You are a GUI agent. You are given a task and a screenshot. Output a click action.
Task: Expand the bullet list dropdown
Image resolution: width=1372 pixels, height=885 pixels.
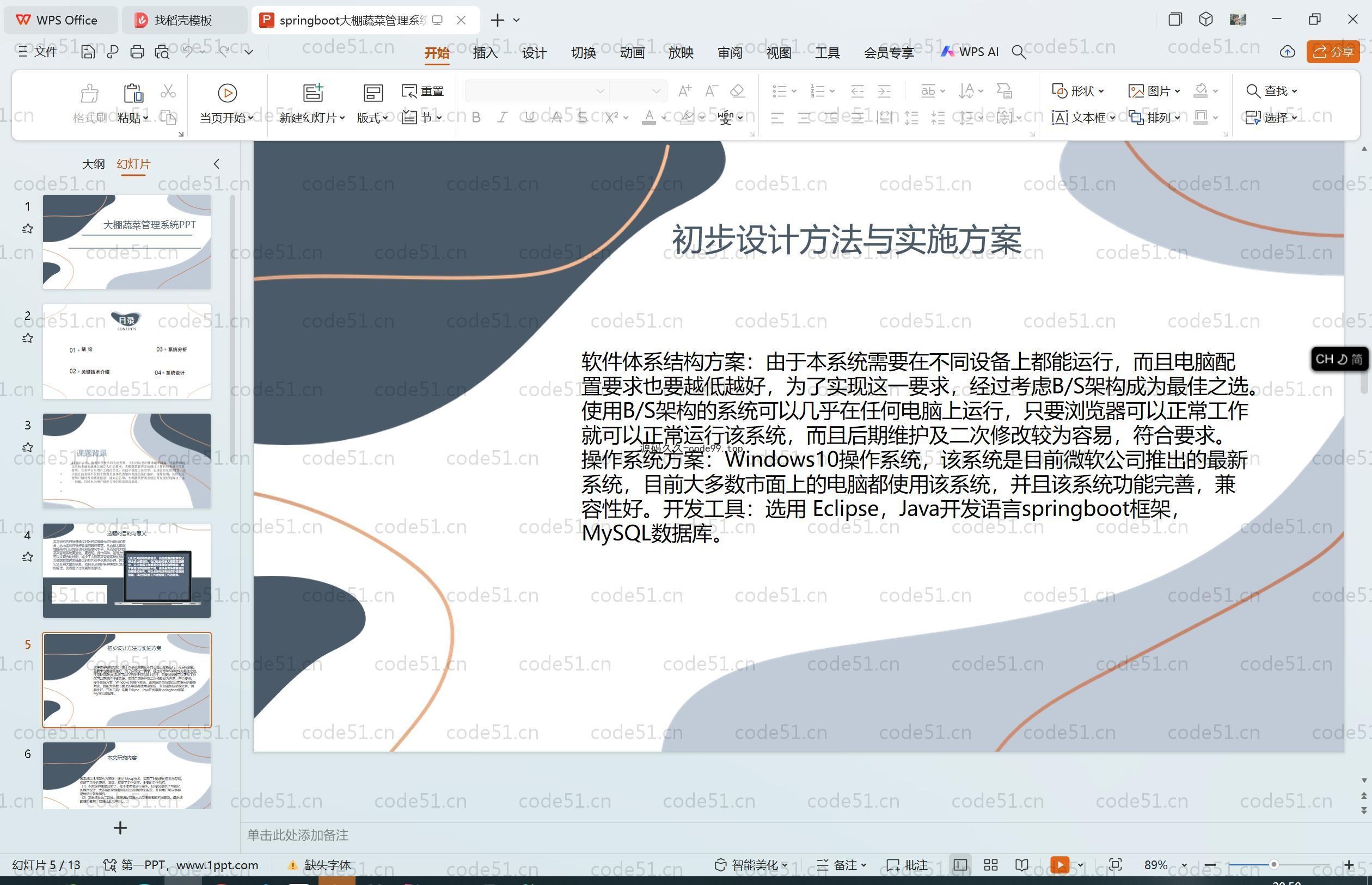click(794, 91)
